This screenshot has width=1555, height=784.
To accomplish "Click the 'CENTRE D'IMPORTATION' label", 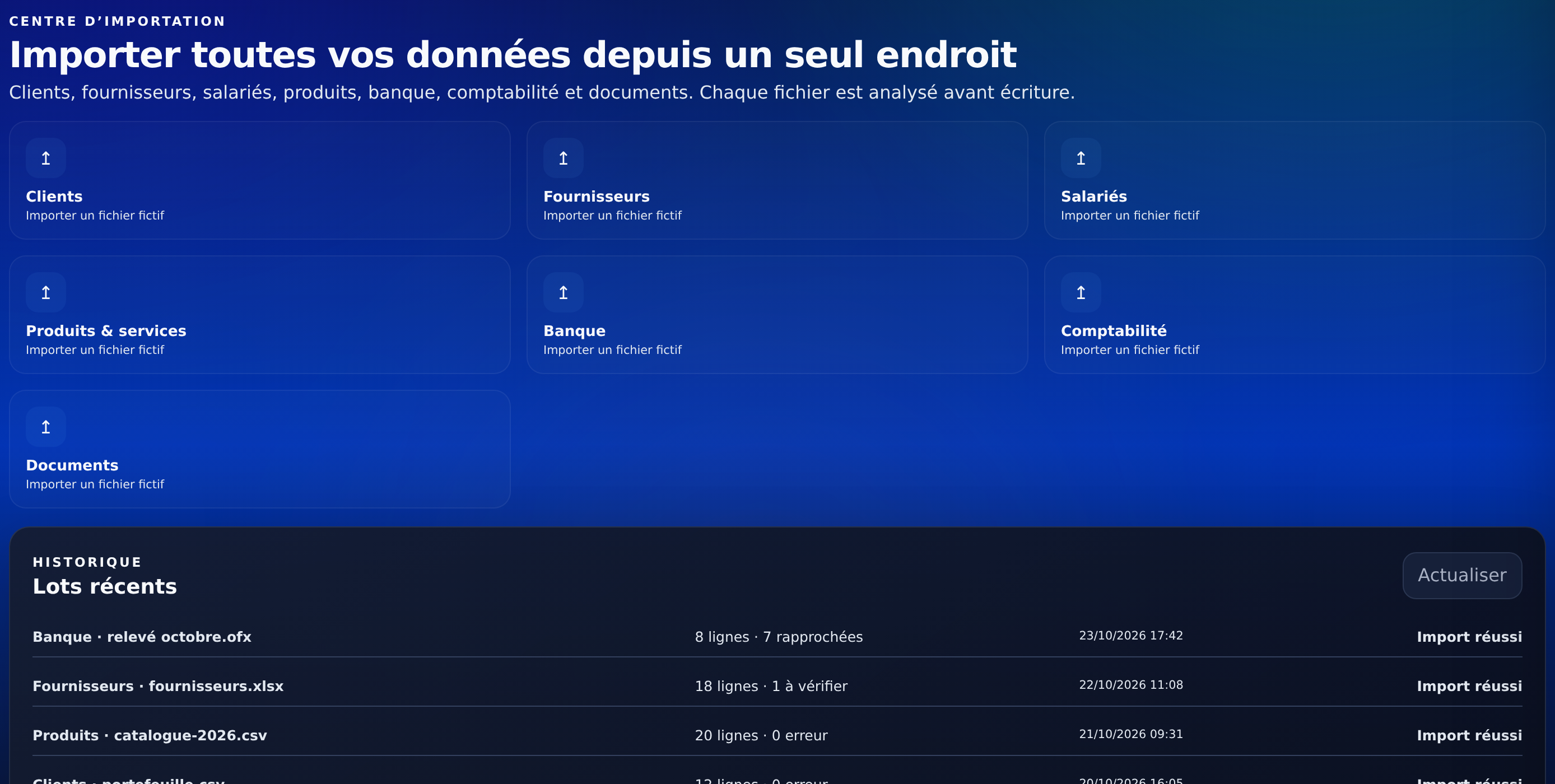I will pos(117,22).
